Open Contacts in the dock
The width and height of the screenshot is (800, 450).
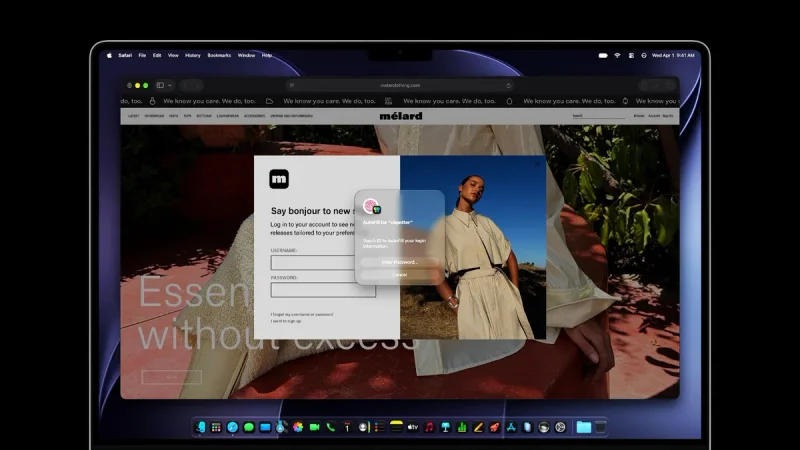[363, 427]
